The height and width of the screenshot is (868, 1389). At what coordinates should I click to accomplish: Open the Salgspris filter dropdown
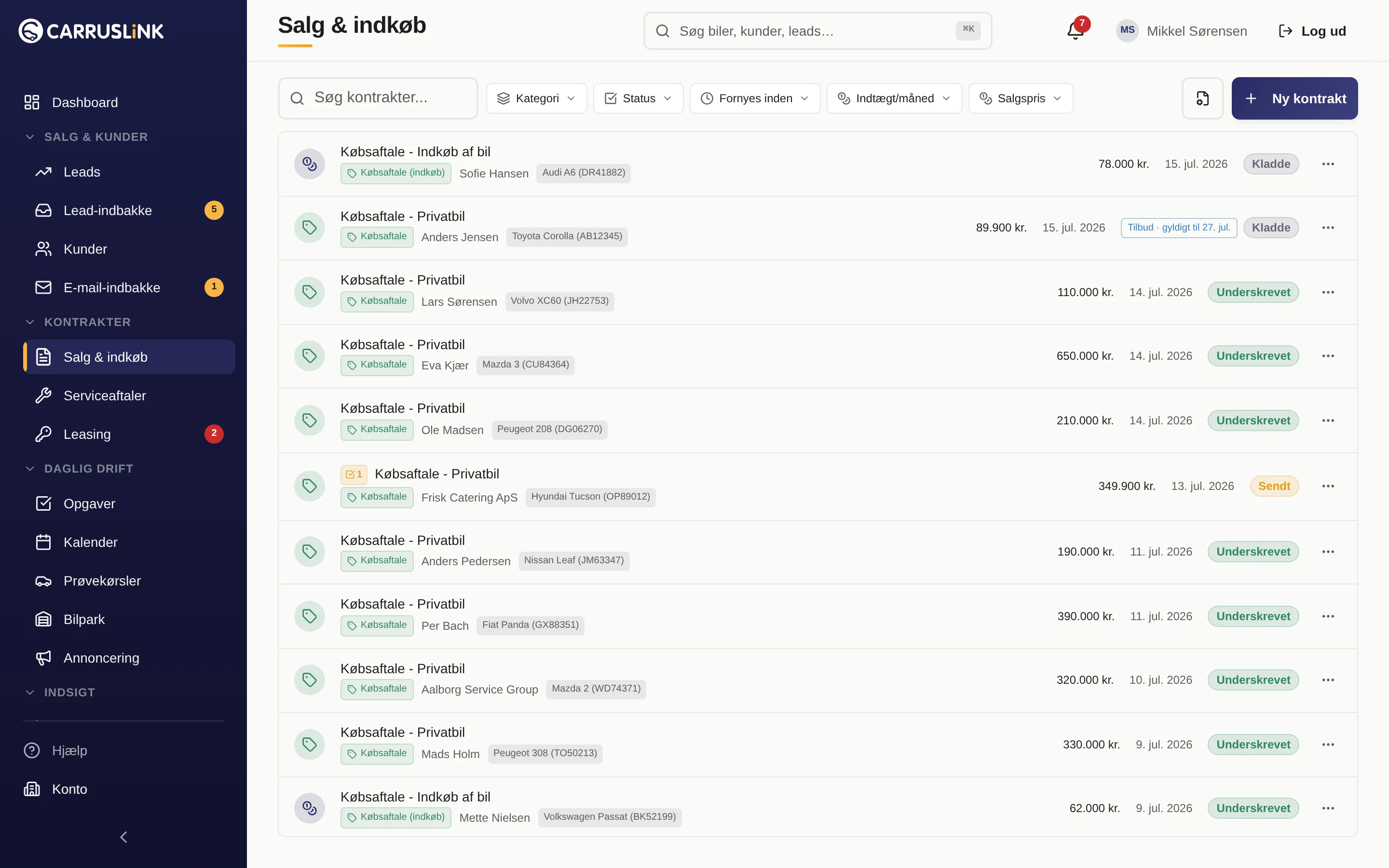(x=1021, y=98)
